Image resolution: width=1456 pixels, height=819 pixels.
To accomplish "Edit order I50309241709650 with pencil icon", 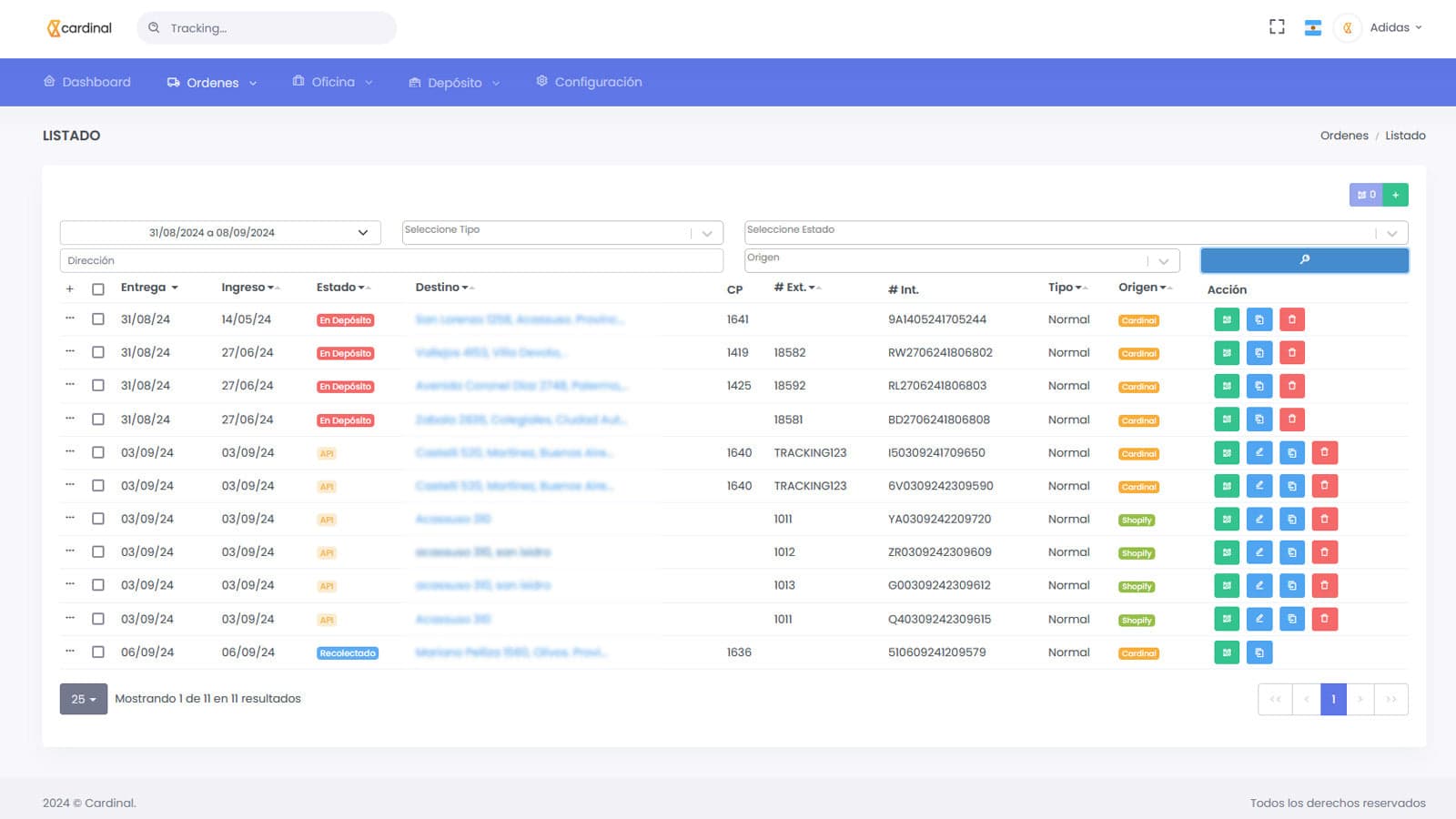I will [1259, 452].
